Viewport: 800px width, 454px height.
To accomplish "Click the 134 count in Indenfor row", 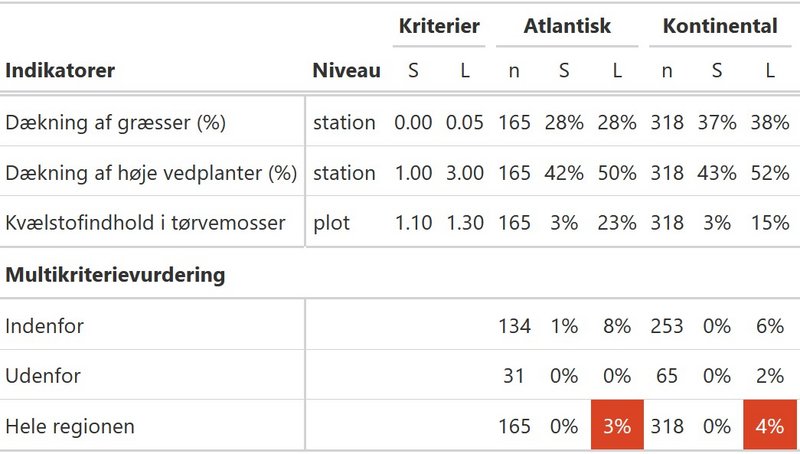I will tap(514, 326).
